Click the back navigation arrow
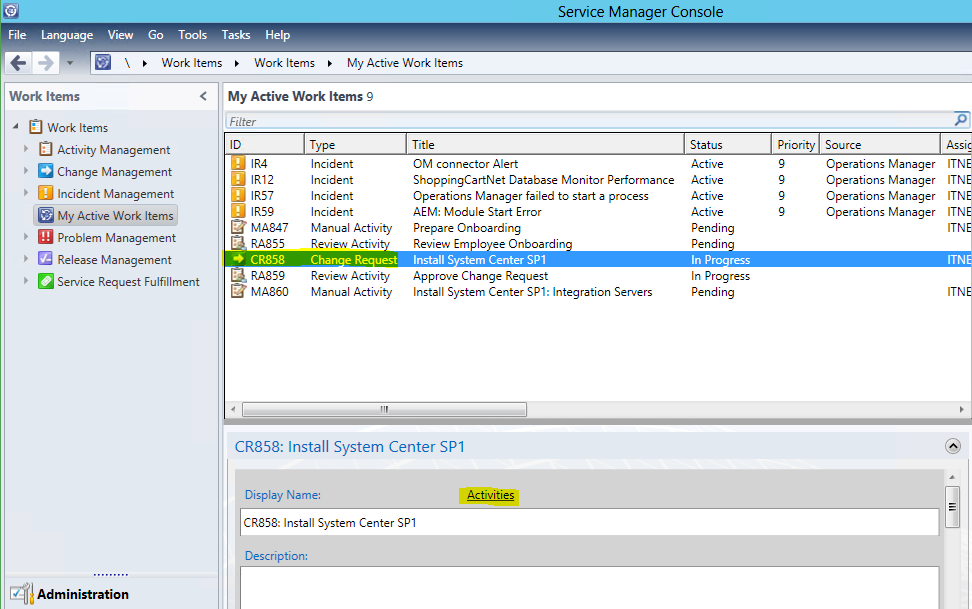The width and height of the screenshot is (972, 609). (18, 63)
